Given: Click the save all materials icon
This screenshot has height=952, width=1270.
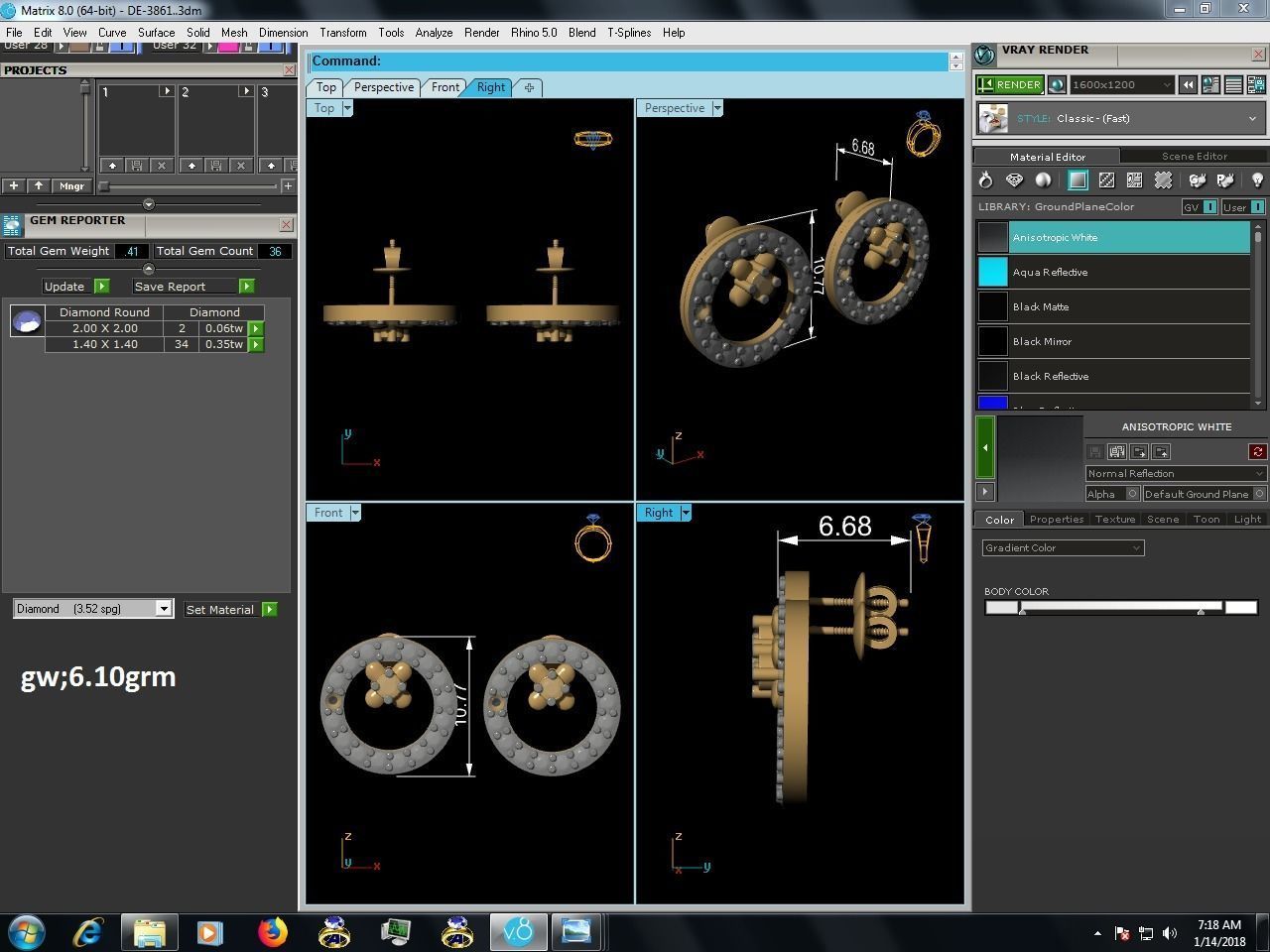Looking at the screenshot, I should point(1117,451).
